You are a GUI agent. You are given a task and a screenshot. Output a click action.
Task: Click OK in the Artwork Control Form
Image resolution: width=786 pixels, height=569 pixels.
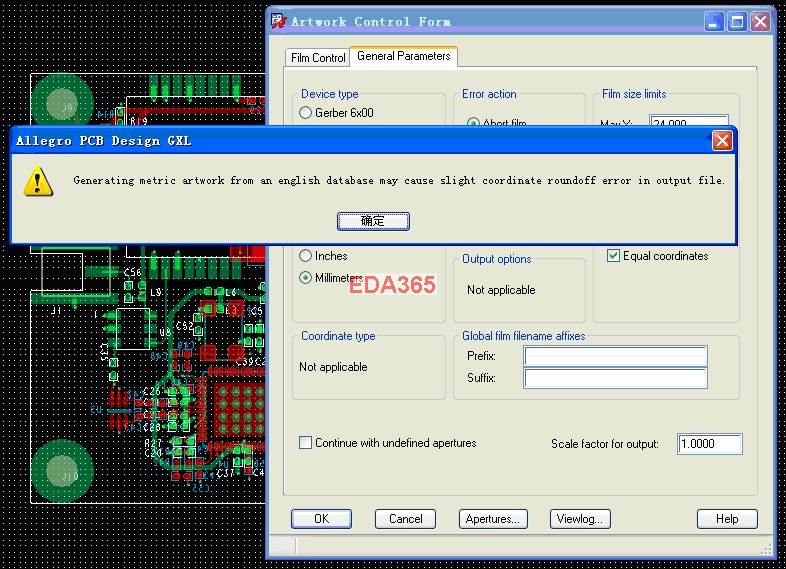[321, 519]
